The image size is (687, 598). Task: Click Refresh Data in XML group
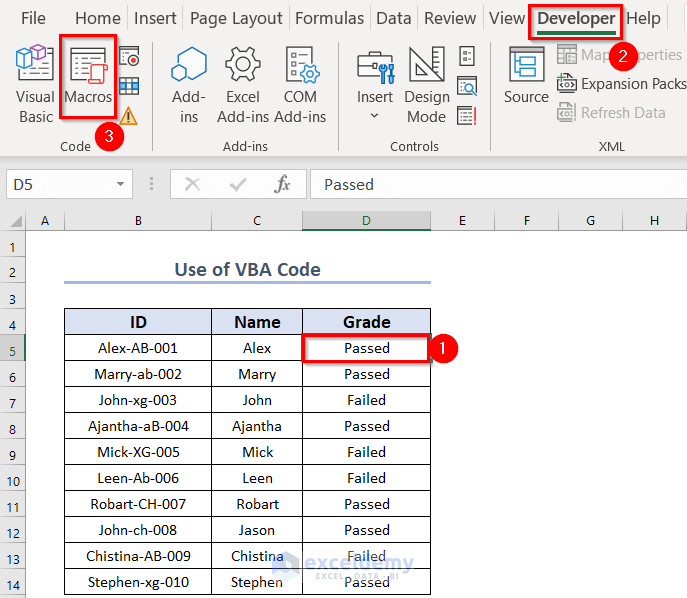611,113
